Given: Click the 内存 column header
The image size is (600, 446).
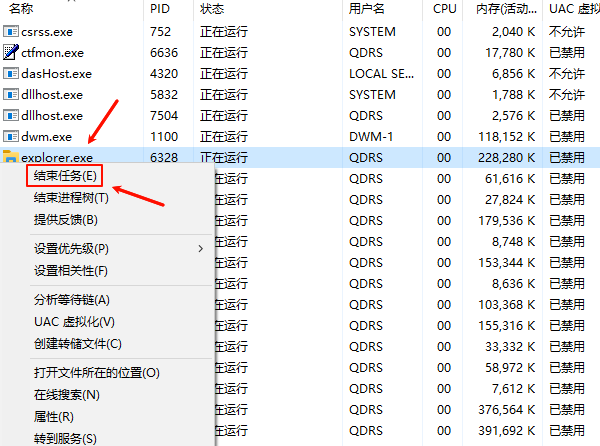Looking at the screenshot, I should point(499,9).
